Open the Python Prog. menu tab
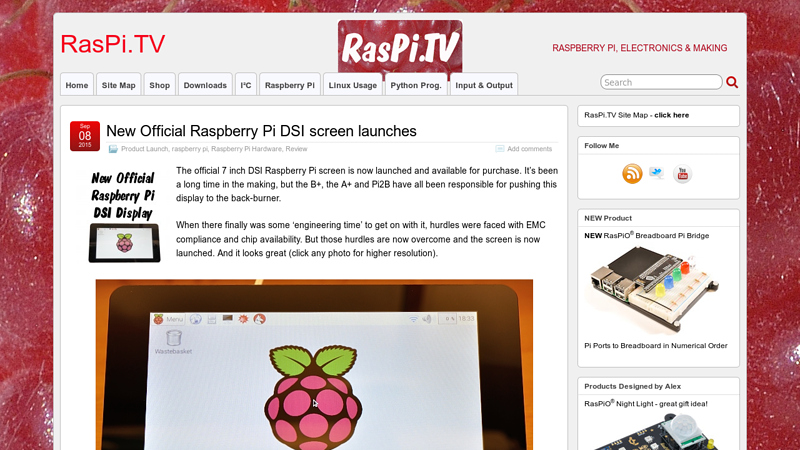Viewport: 800px width, 450px height. point(416,85)
